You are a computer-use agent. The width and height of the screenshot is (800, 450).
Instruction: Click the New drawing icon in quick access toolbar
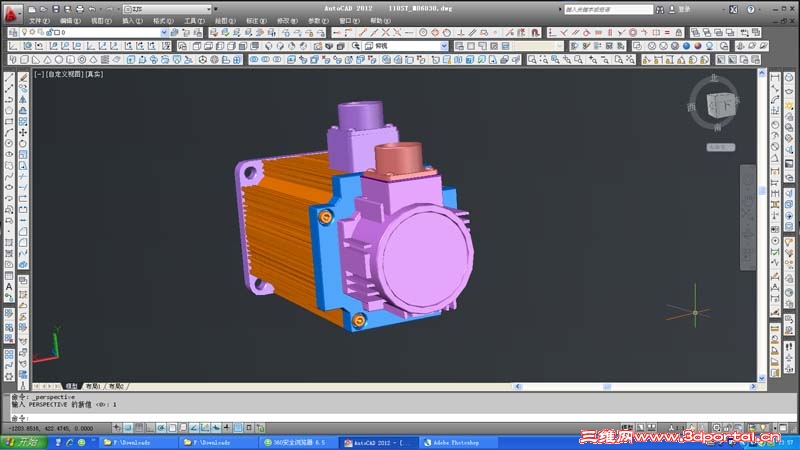(x=32, y=9)
